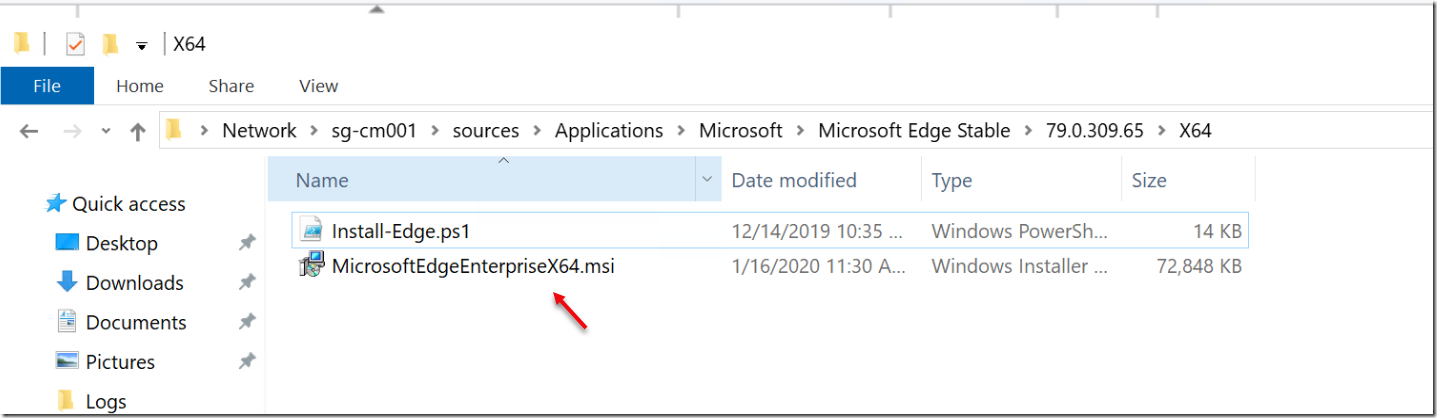Unpin Pictures using its pin icon
Image resolution: width=1437 pixels, height=418 pixels.
(246, 362)
